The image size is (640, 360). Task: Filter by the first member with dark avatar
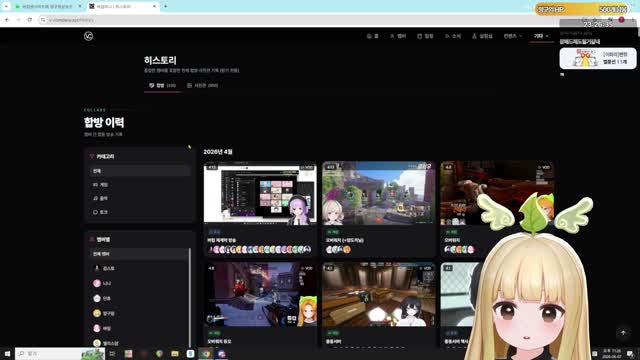(138, 268)
